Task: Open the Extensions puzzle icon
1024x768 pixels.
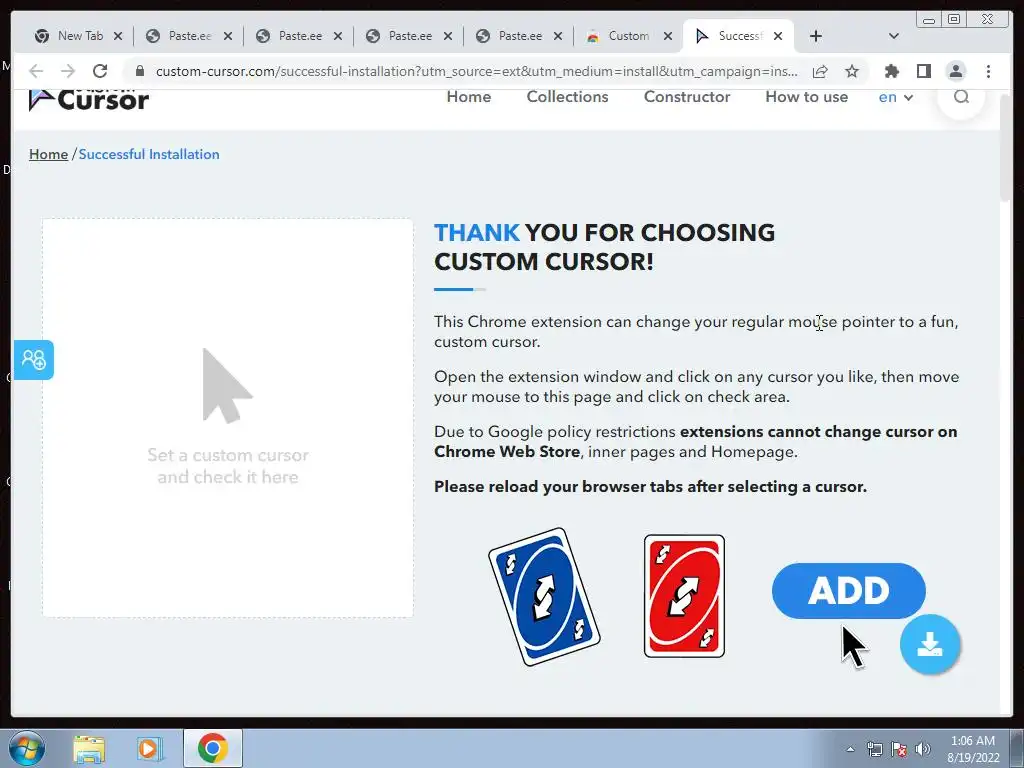Action: [891, 71]
